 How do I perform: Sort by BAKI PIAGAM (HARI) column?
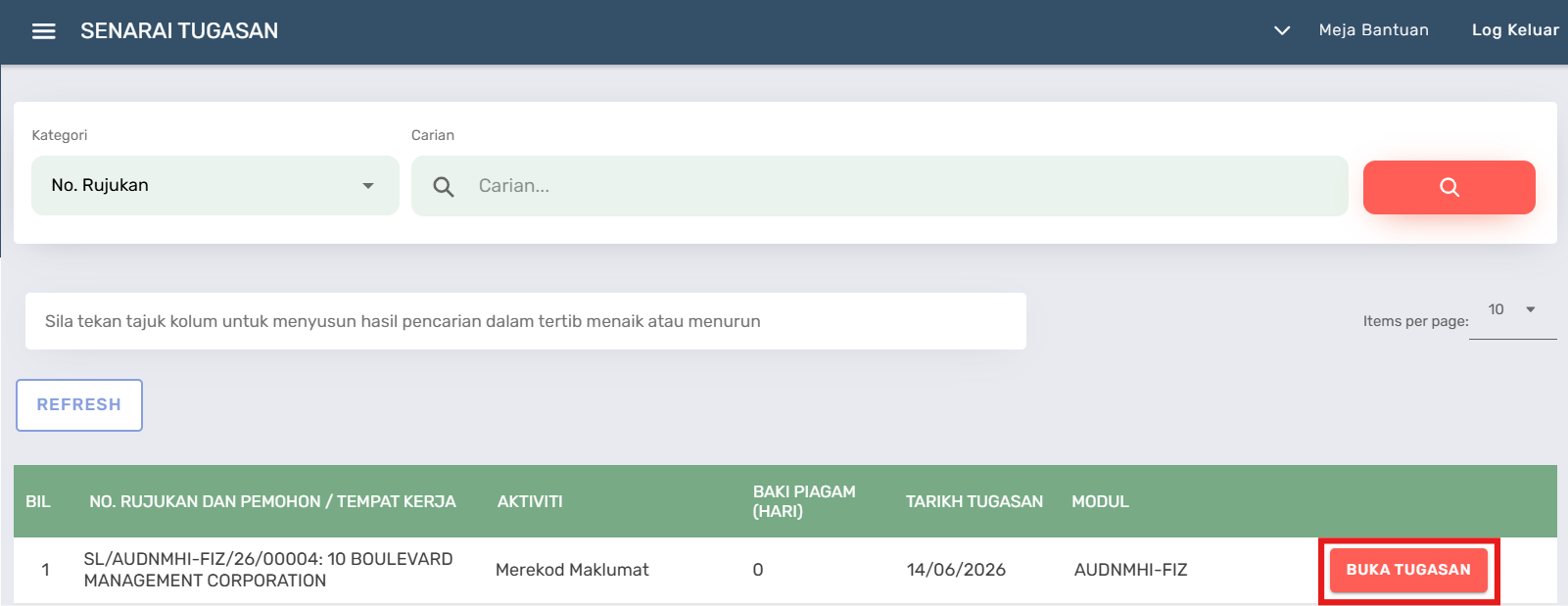(x=804, y=501)
